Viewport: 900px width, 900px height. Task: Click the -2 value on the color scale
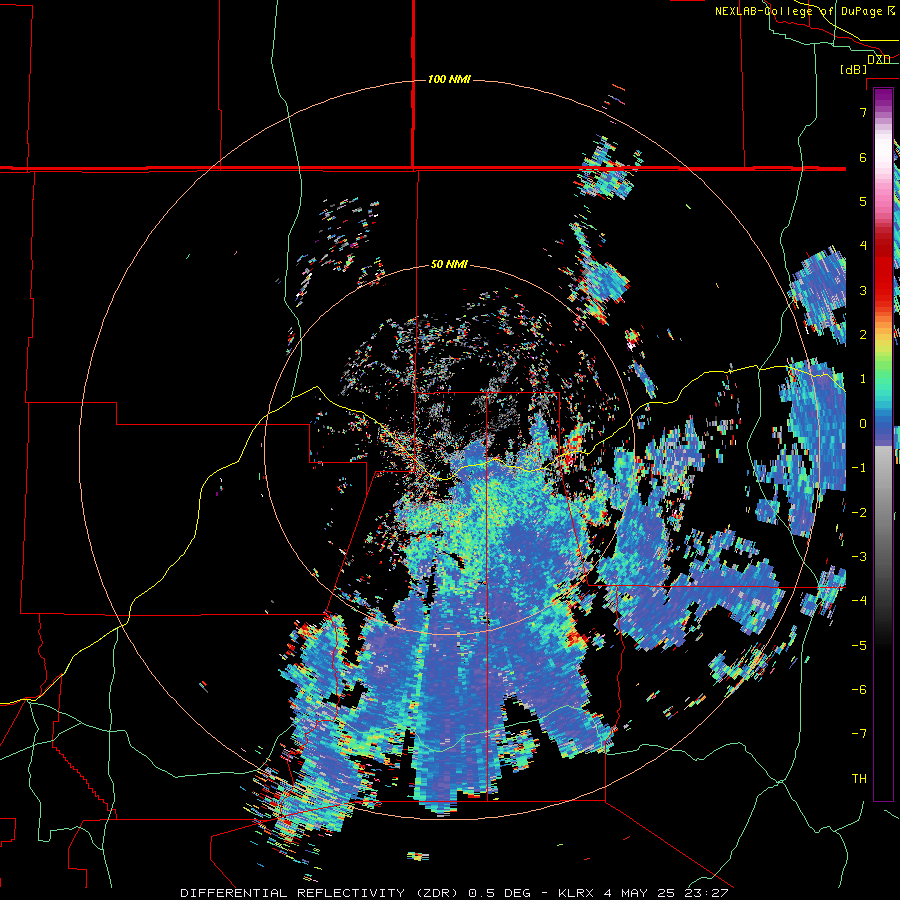[x=859, y=513]
